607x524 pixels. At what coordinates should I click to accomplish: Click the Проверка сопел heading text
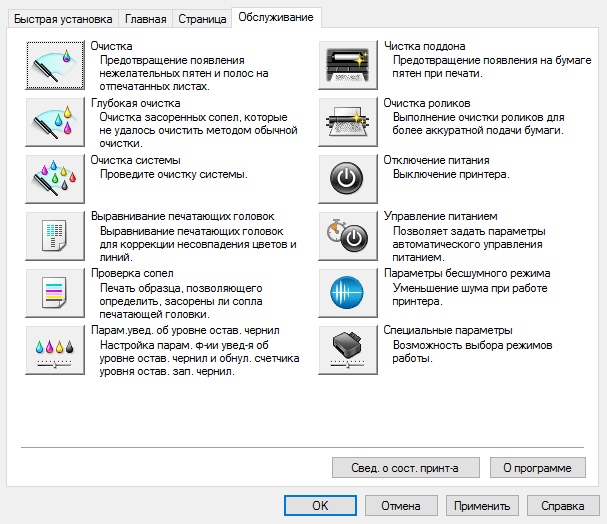tap(132, 273)
